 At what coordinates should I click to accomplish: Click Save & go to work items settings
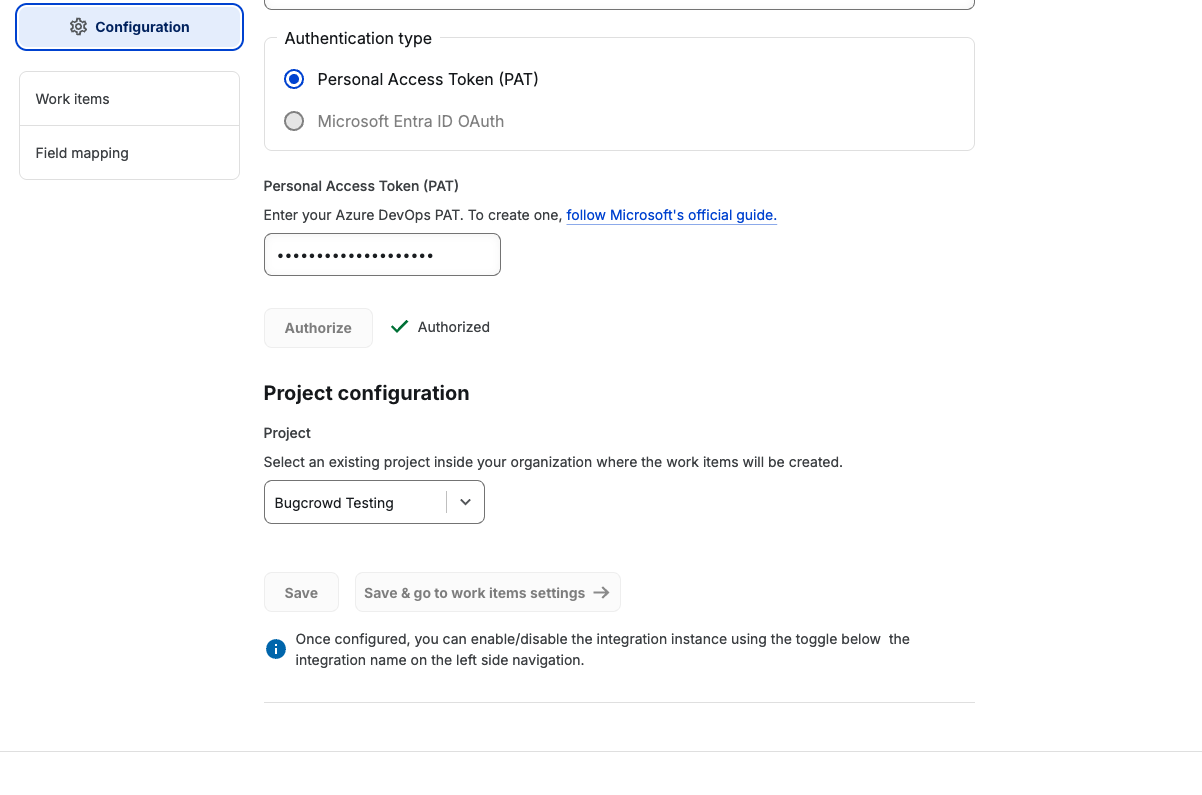[x=474, y=593]
